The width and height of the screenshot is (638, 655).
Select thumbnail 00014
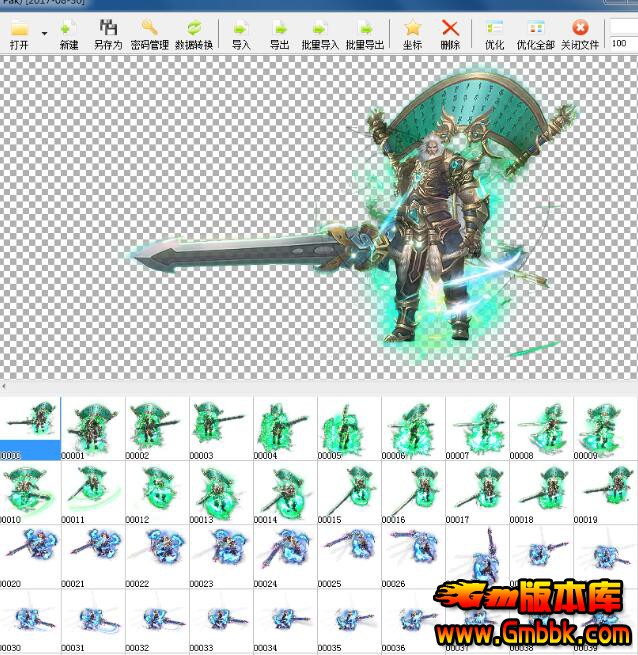285,493
